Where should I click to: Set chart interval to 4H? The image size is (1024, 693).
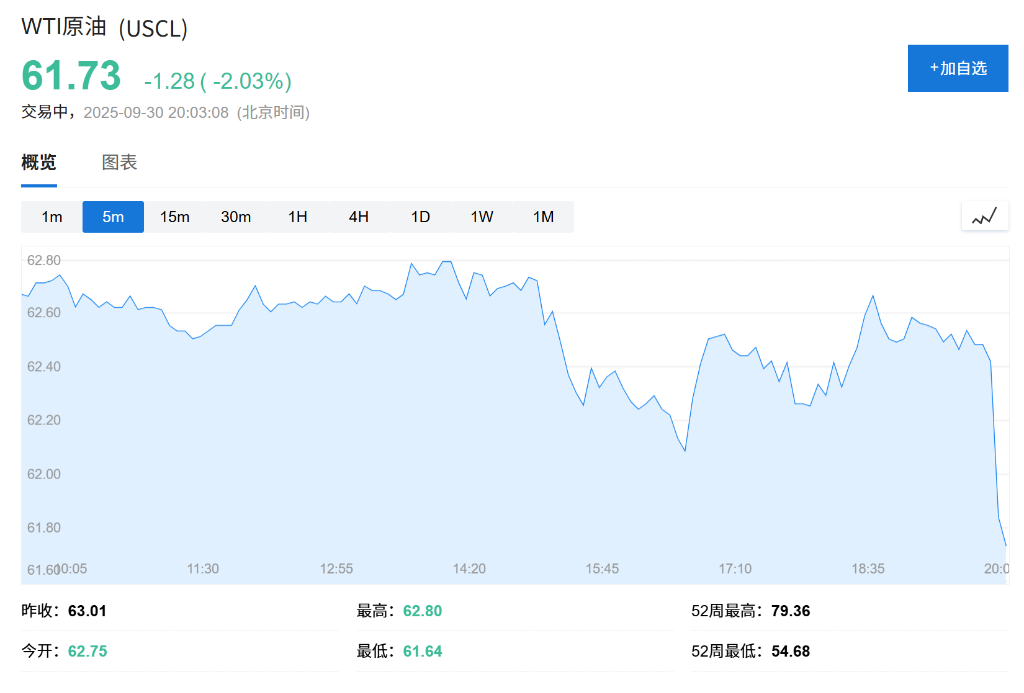359,217
